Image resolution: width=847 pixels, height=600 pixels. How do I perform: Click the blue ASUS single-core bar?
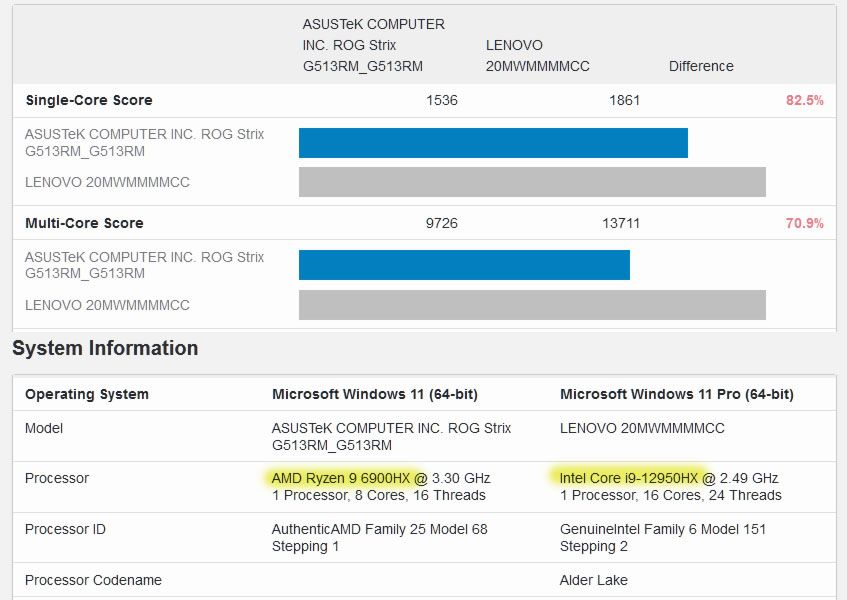click(493, 143)
